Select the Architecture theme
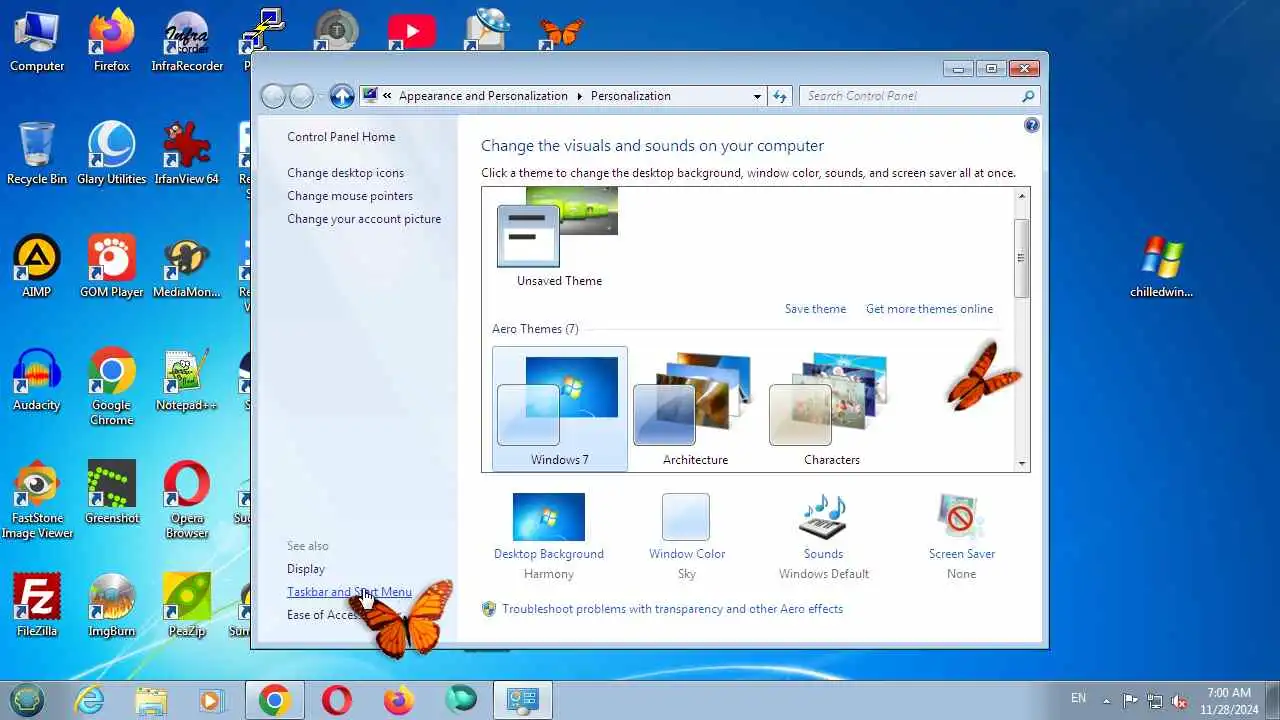The image size is (1280, 720). pyautogui.click(x=695, y=409)
